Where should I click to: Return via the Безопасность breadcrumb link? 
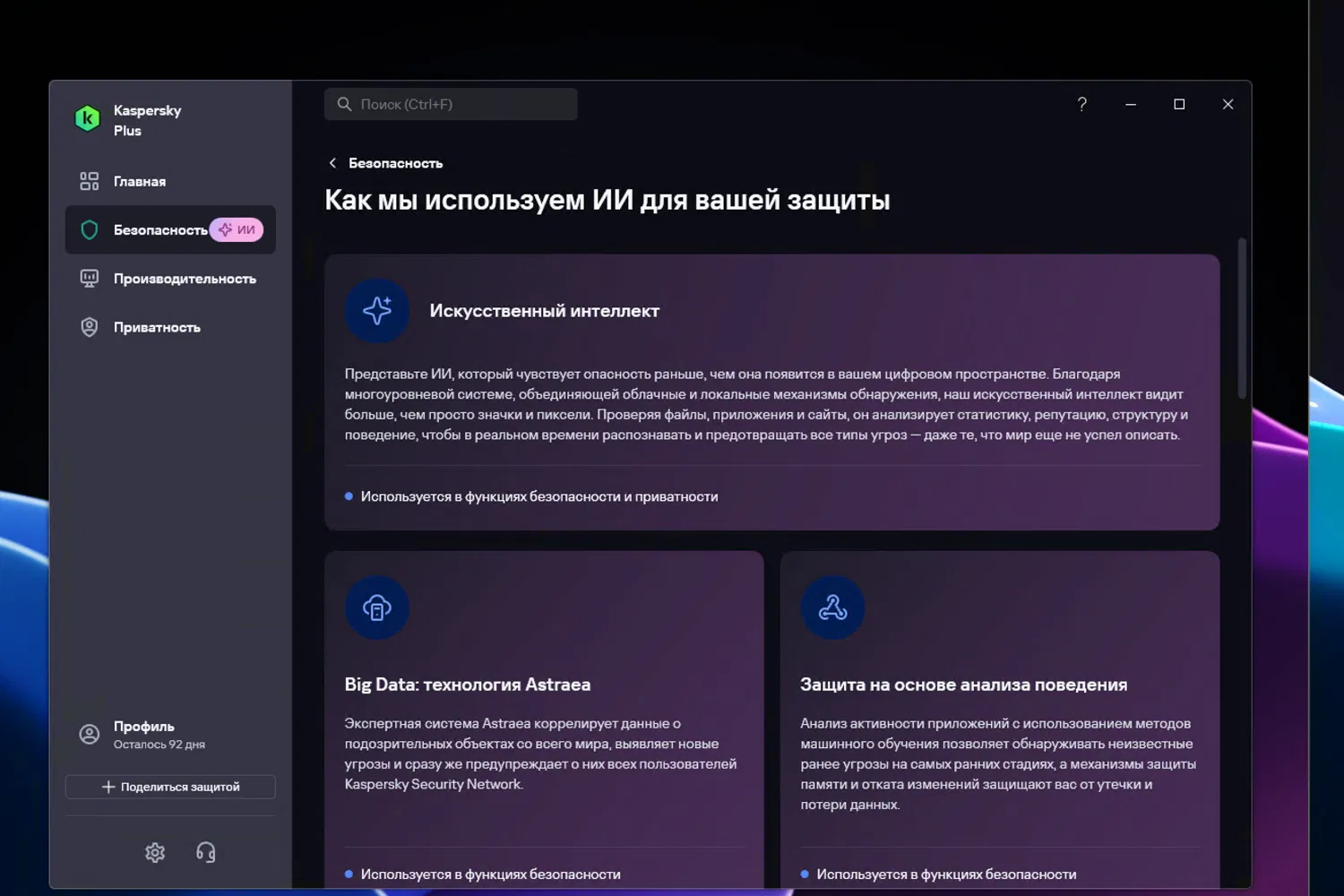click(396, 163)
